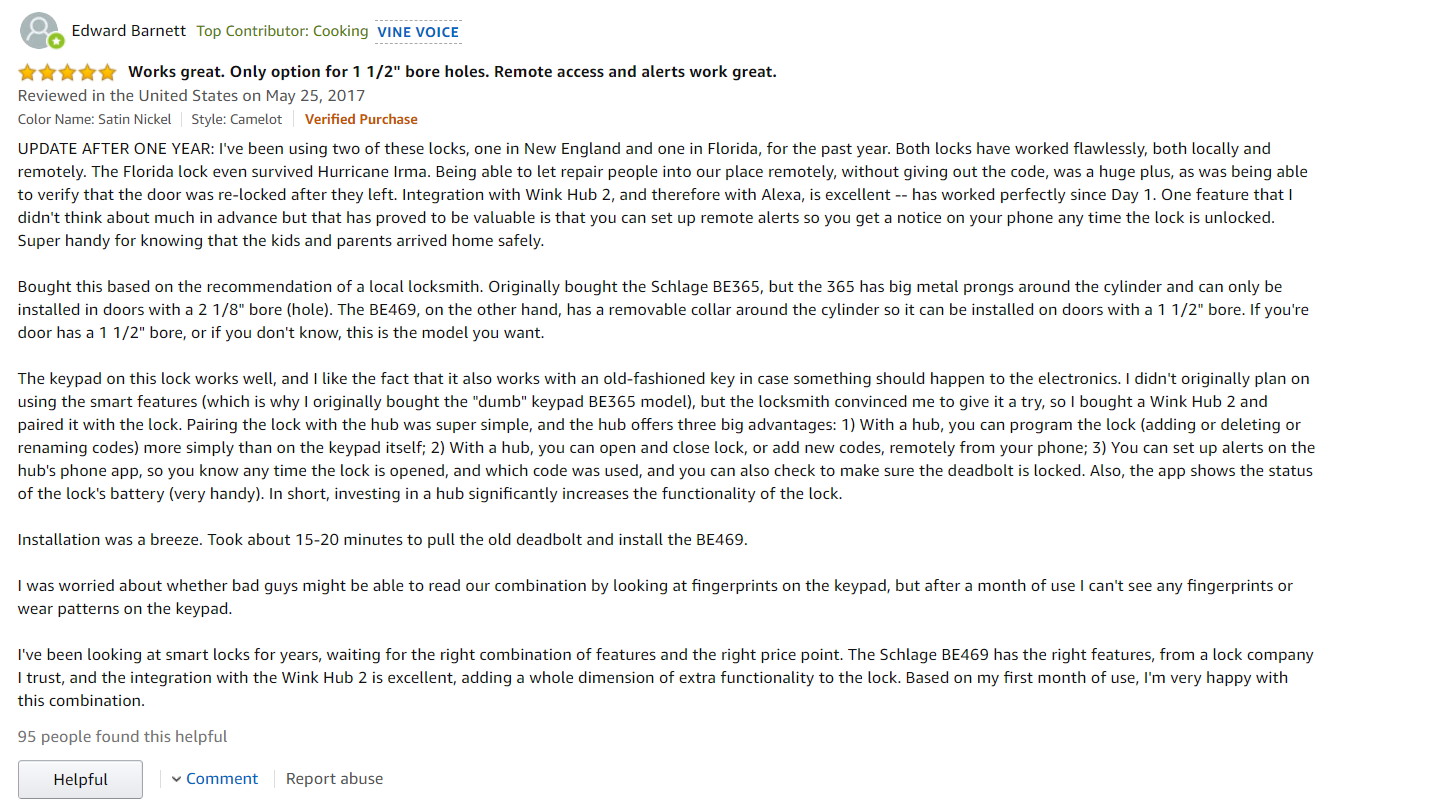This screenshot has height=808, width=1429.
Task: Click the Verified Purchase label
Action: tap(361, 119)
